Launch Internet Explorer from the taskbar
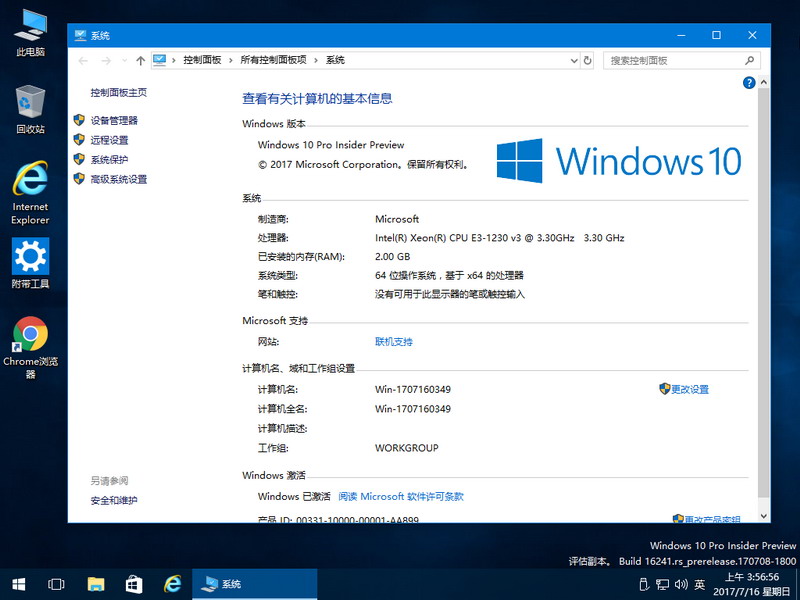This screenshot has width=800, height=600. [172, 584]
